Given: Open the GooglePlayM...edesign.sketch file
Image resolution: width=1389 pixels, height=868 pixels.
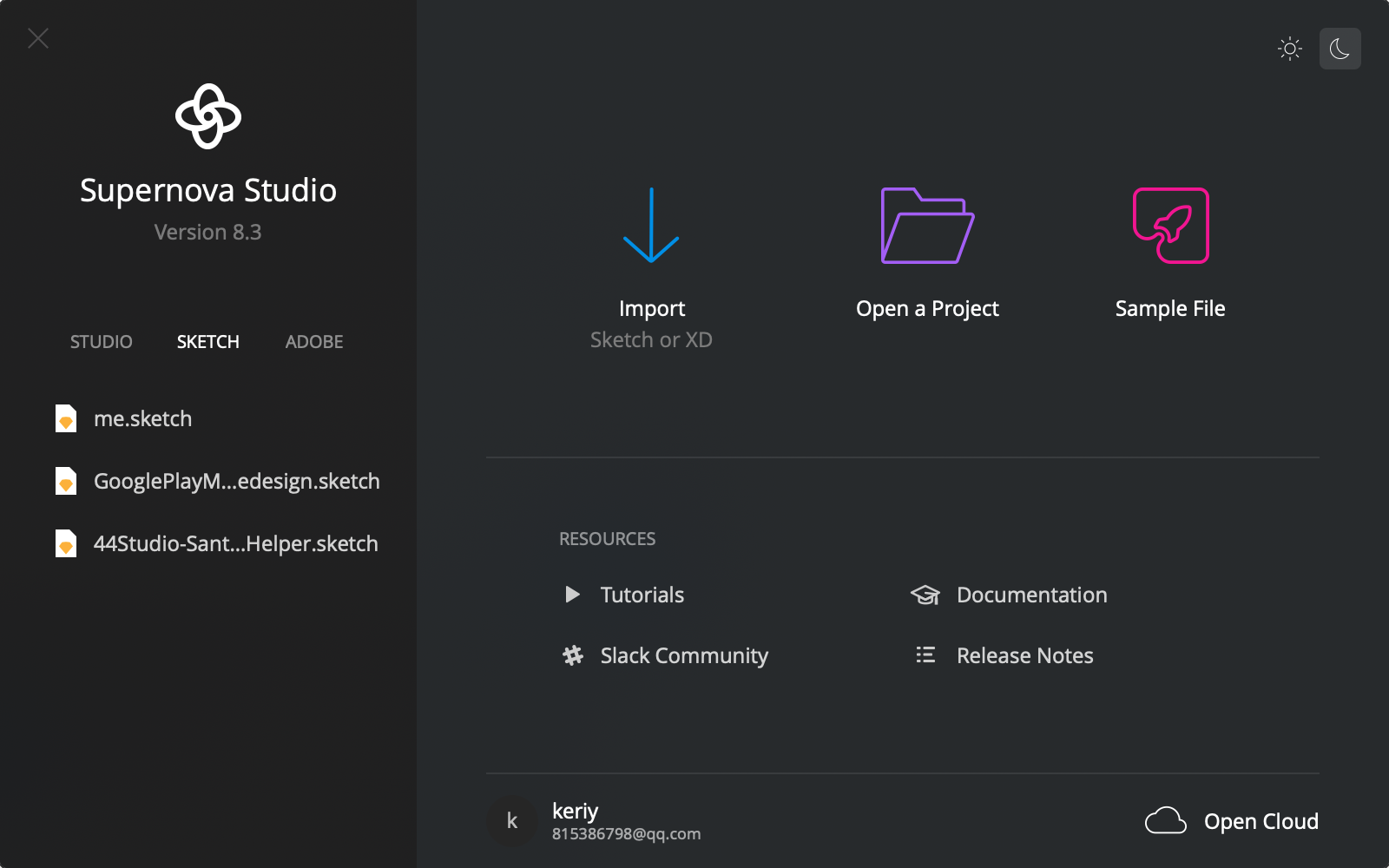Looking at the screenshot, I should [236, 481].
